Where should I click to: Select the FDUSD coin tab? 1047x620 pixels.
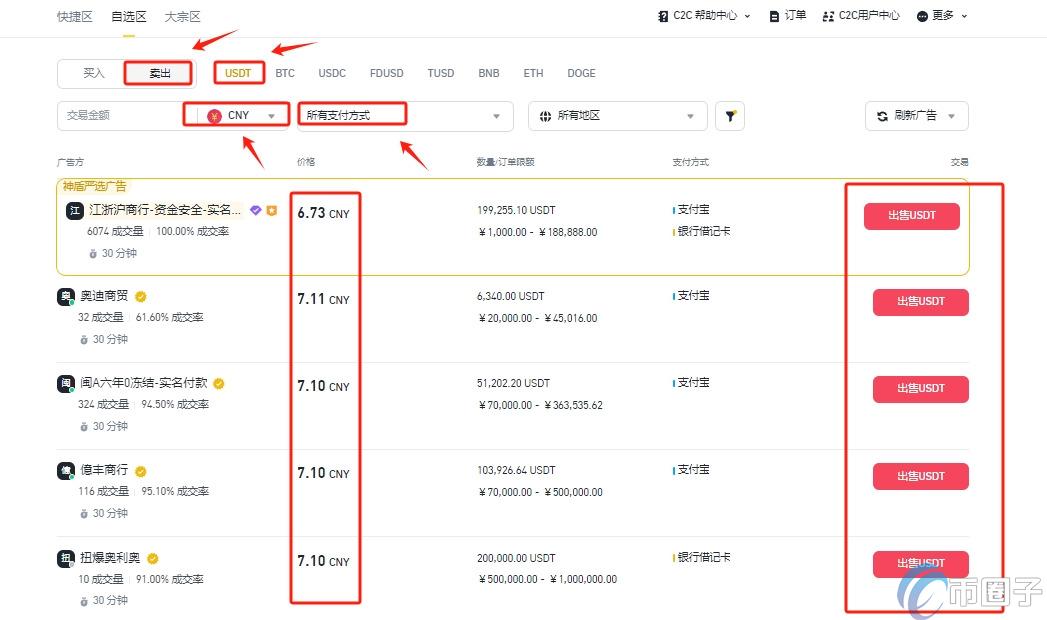pyautogui.click(x=387, y=73)
